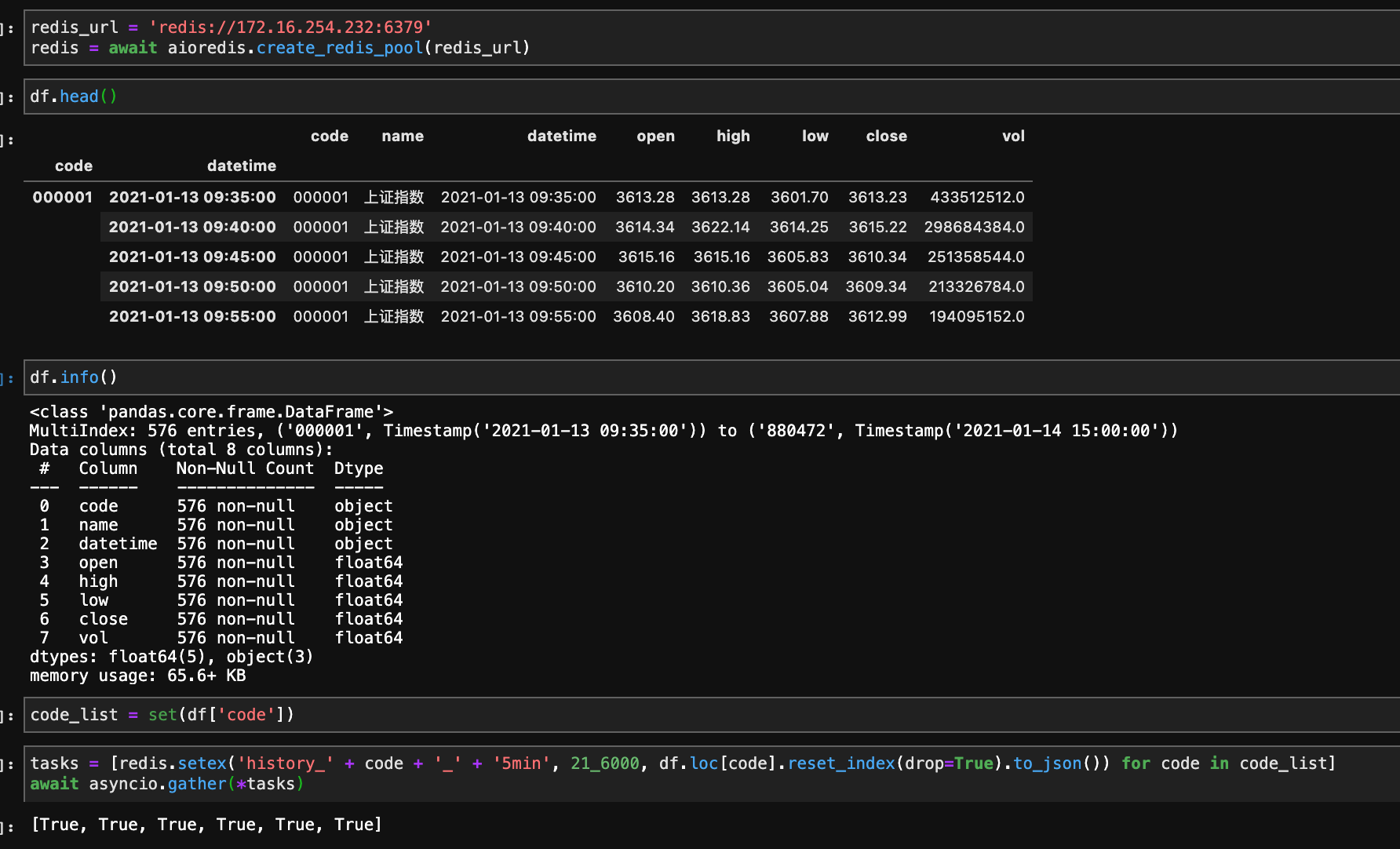Click index label 000001 in the table

(x=63, y=197)
